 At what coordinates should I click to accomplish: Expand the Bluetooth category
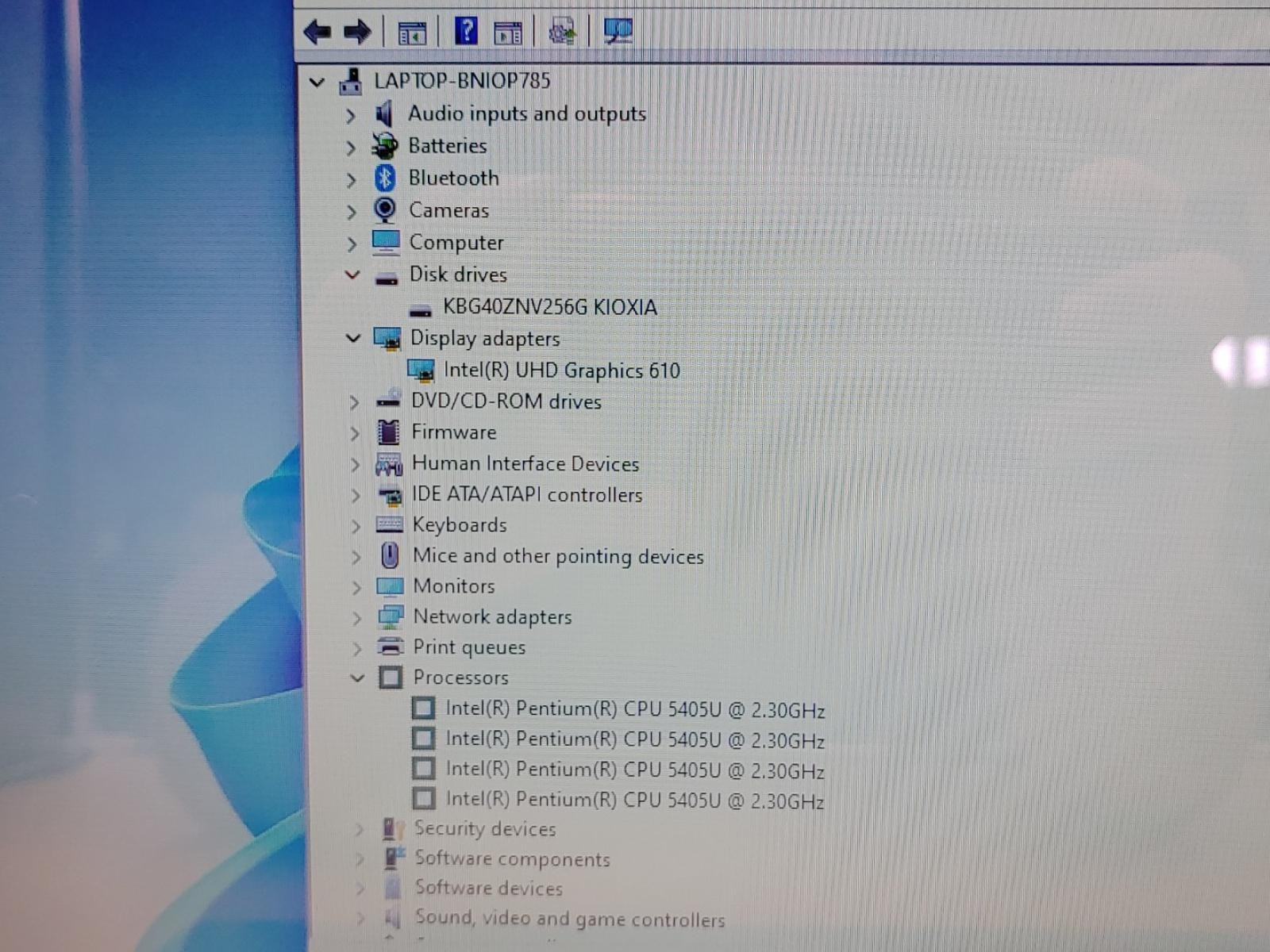[351, 180]
